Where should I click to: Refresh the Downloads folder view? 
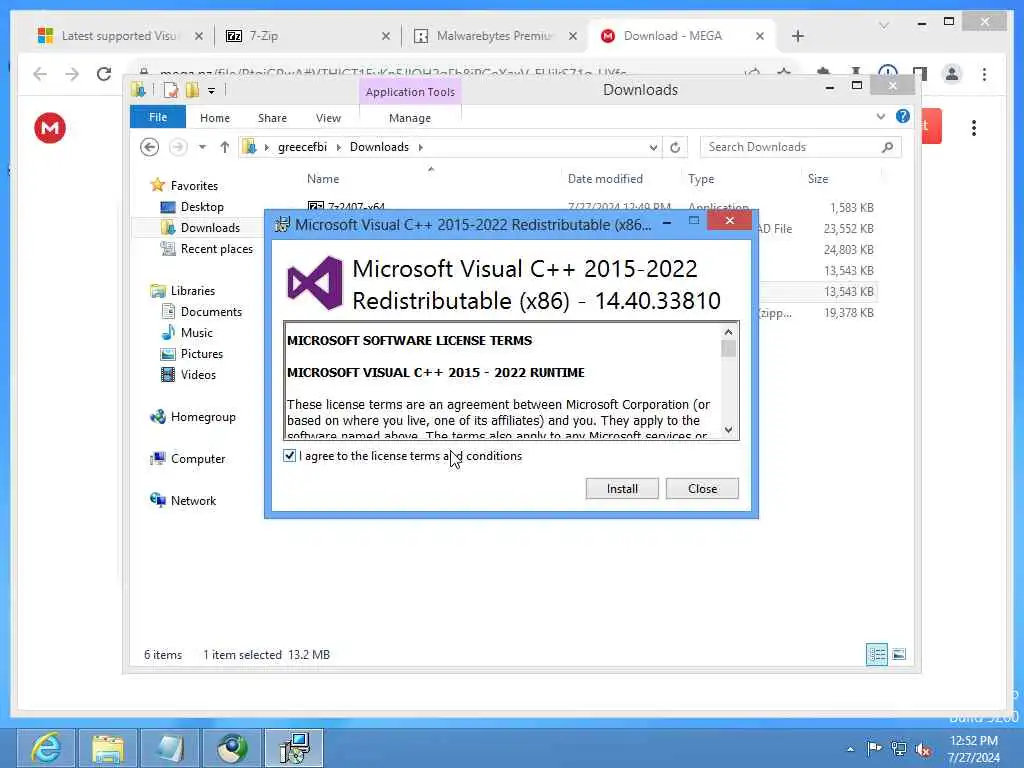click(675, 148)
